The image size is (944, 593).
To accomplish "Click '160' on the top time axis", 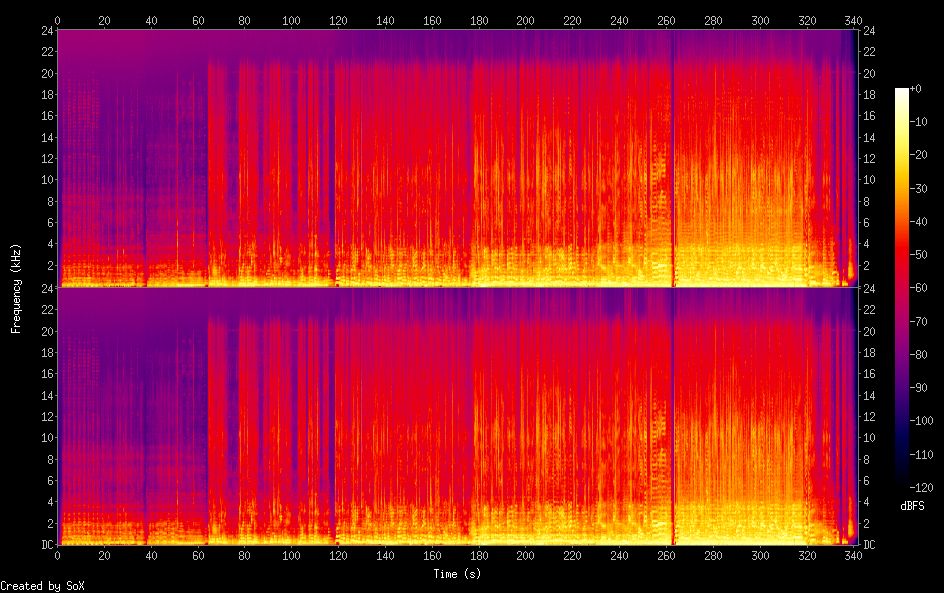I will point(432,20).
